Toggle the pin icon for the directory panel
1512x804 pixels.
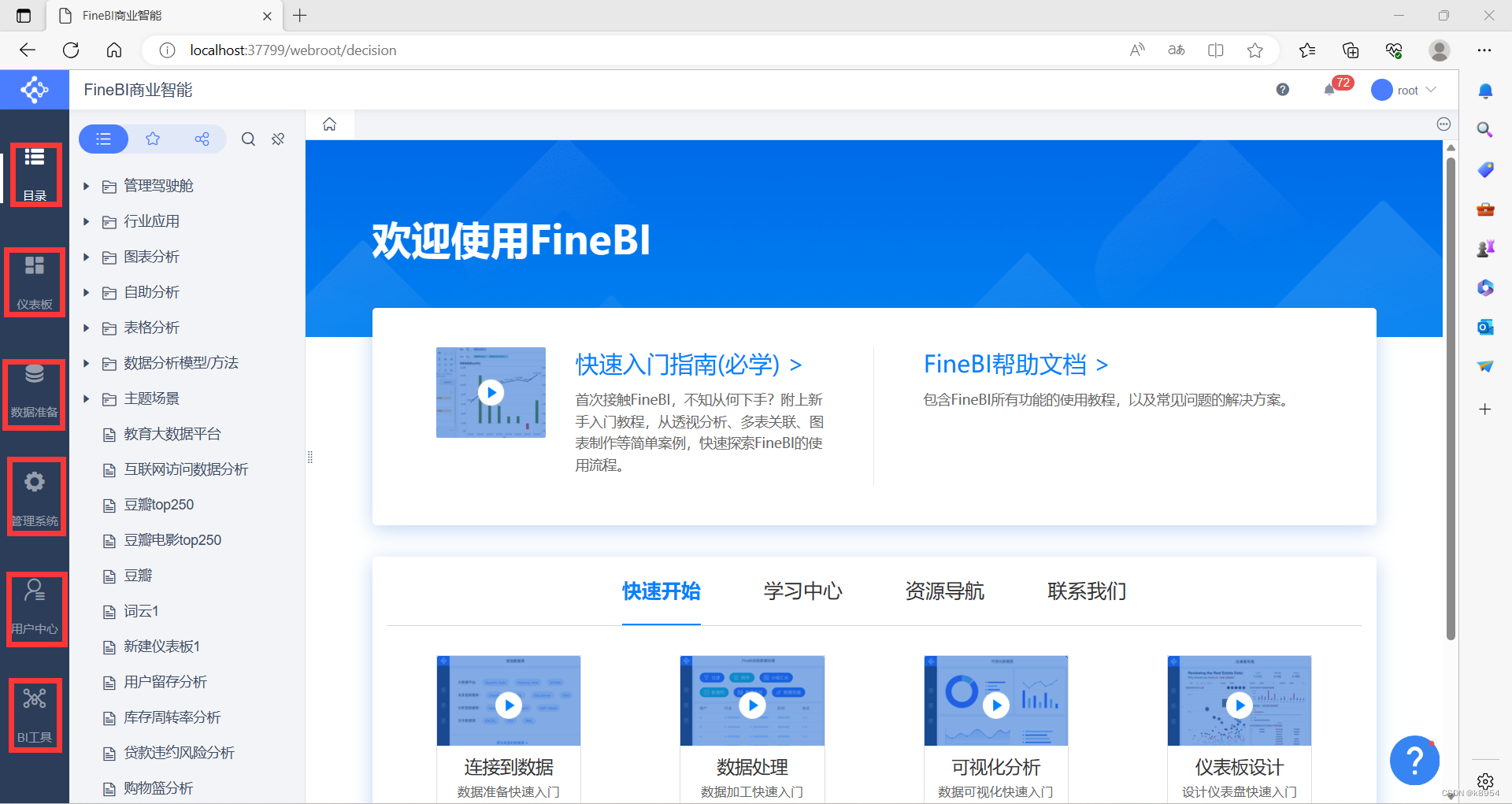[x=277, y=139]
